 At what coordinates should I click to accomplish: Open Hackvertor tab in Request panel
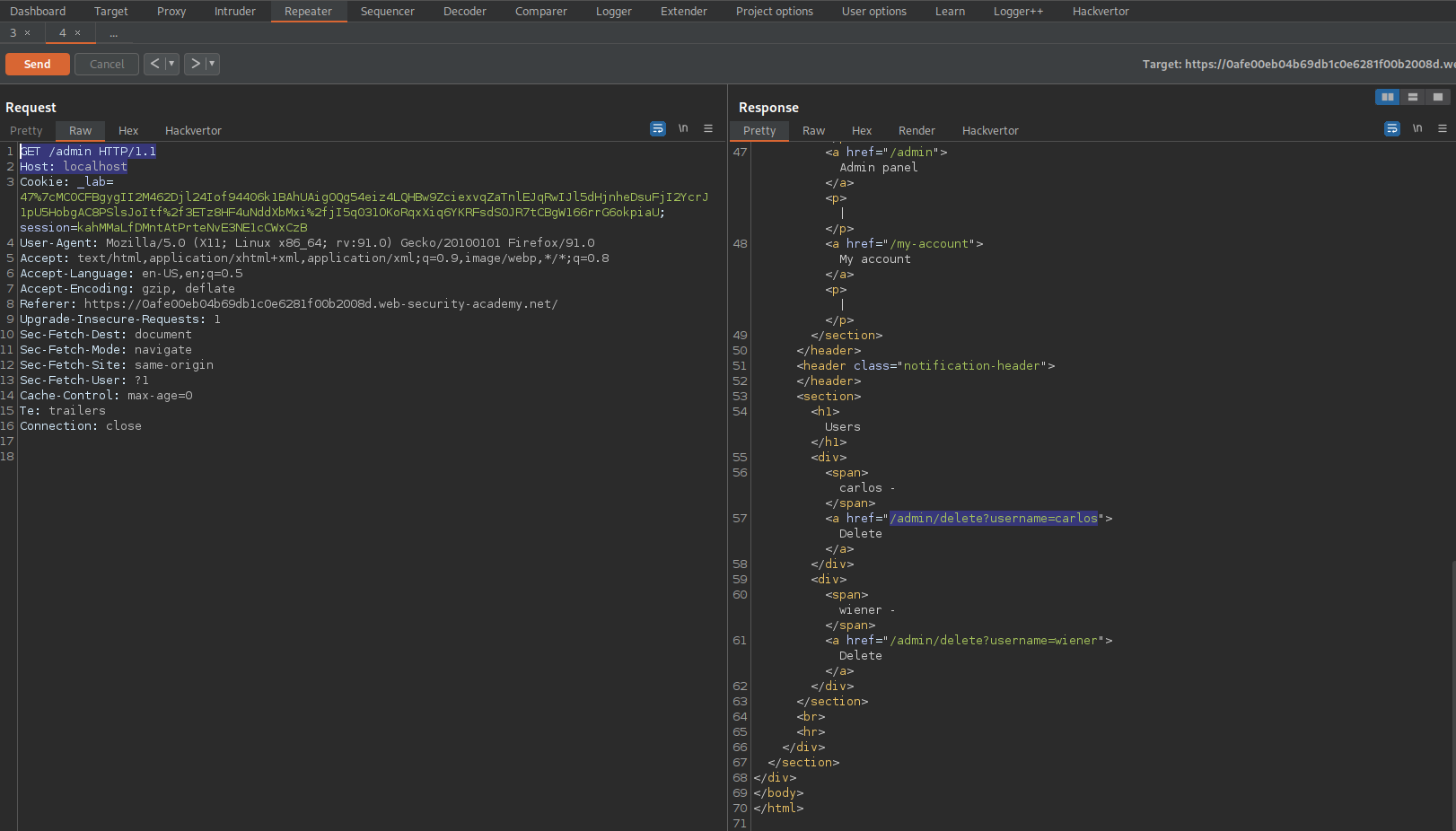coord(193,131)
